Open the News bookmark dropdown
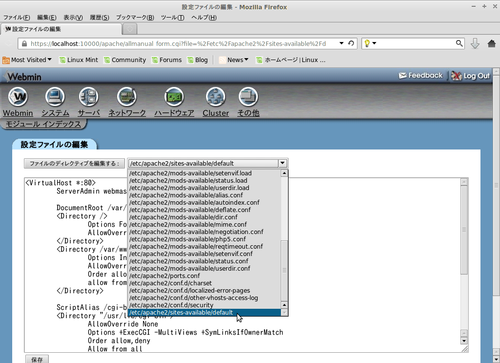This screenshot has height=363, width=500. (x=234, y=60)
